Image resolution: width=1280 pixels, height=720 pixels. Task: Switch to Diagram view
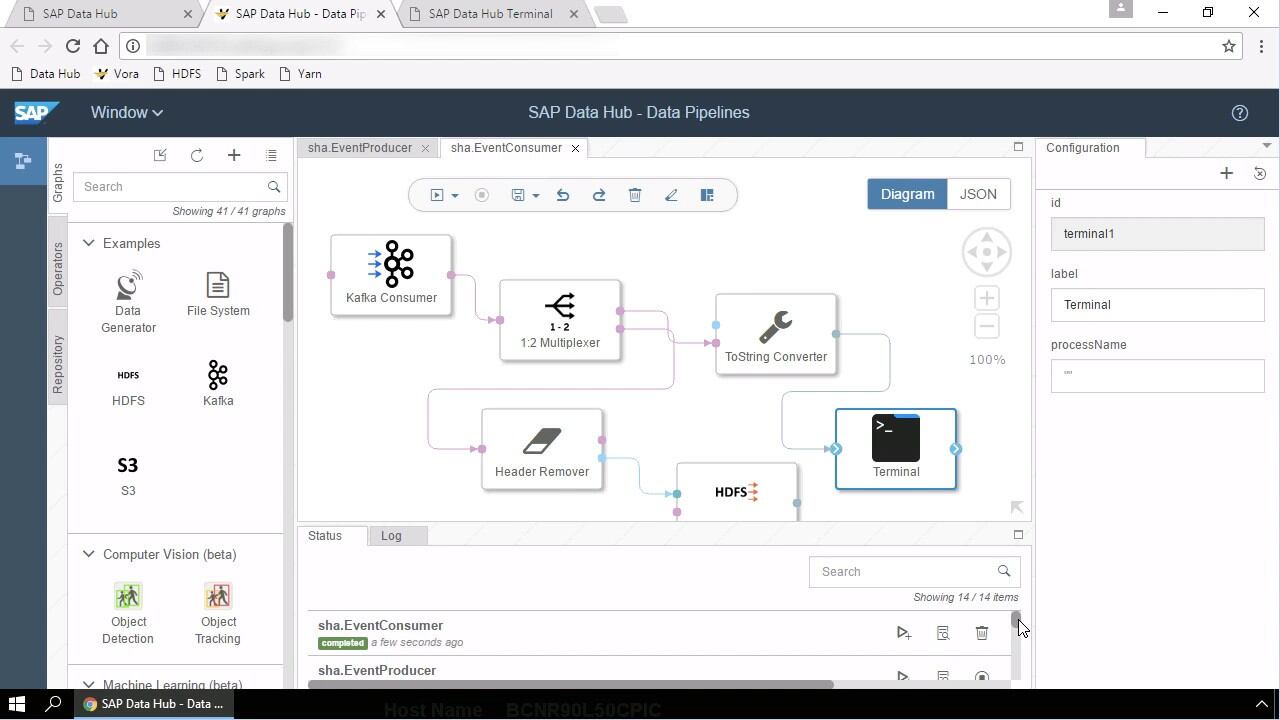coord(907,194)
